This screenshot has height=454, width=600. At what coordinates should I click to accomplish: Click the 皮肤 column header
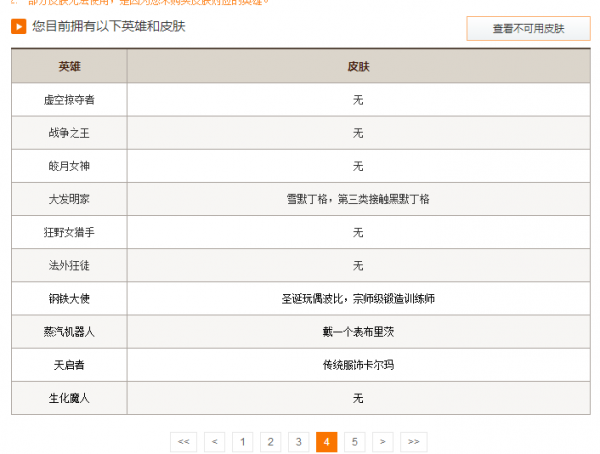click(x=359, y=66)
